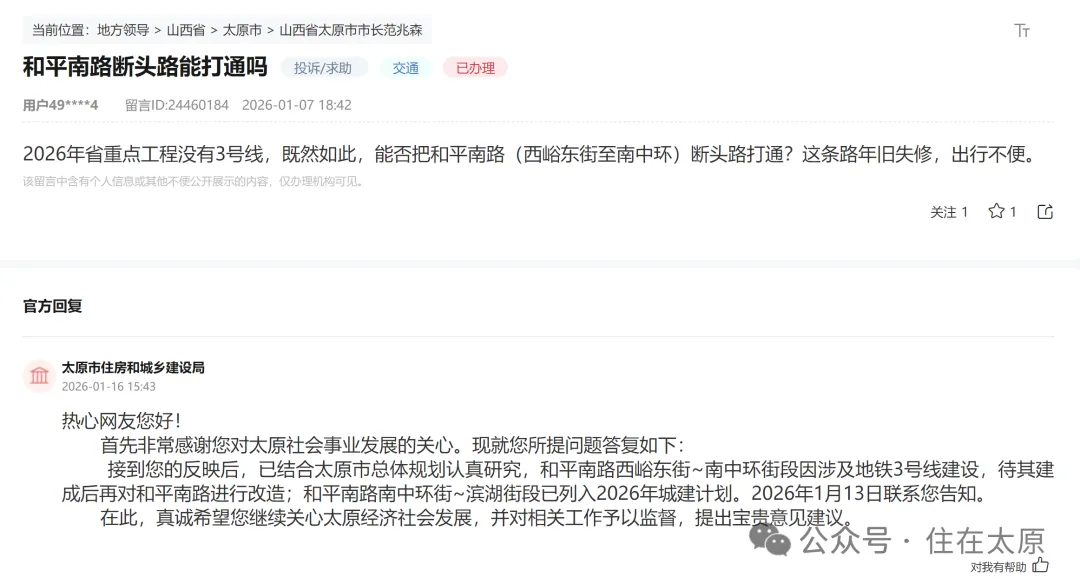Toggle 关注 follow on this message

[x=948, y=212]
